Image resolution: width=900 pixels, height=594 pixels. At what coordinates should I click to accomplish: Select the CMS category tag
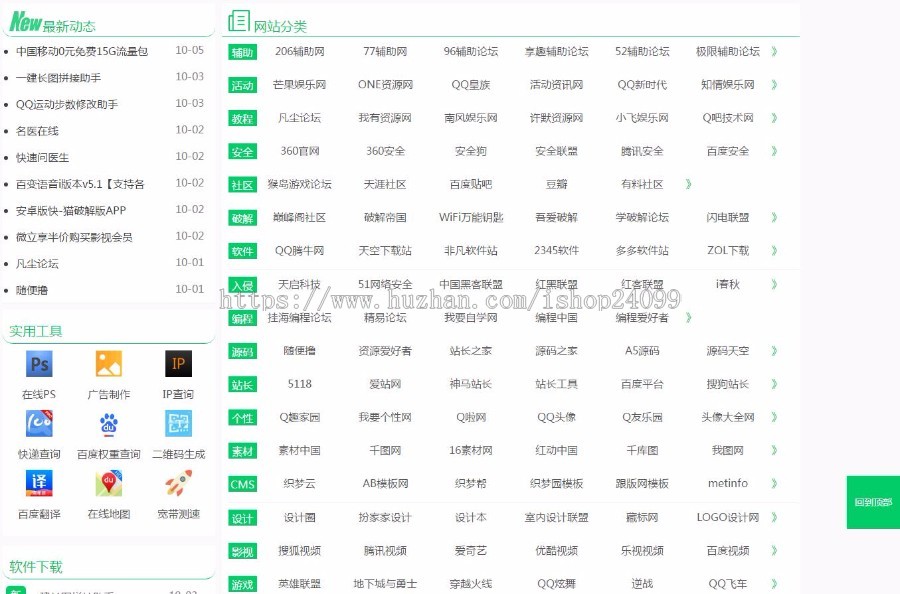coord(242,484)
